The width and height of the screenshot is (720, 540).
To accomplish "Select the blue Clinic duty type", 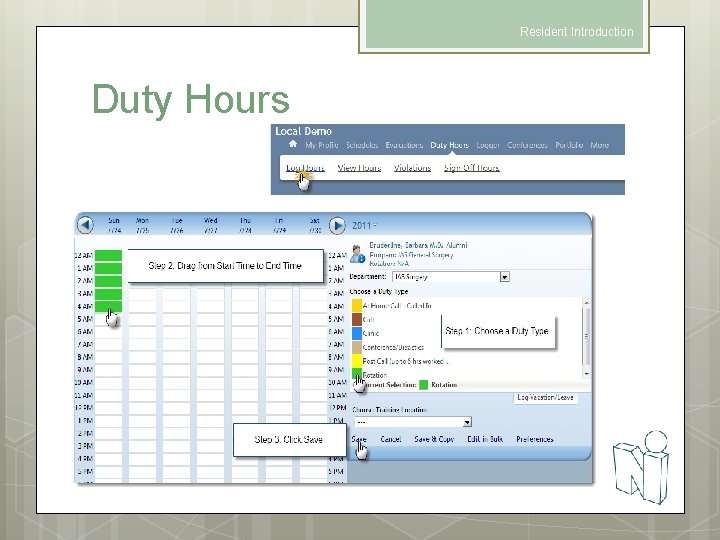I will tap(357, 333).
